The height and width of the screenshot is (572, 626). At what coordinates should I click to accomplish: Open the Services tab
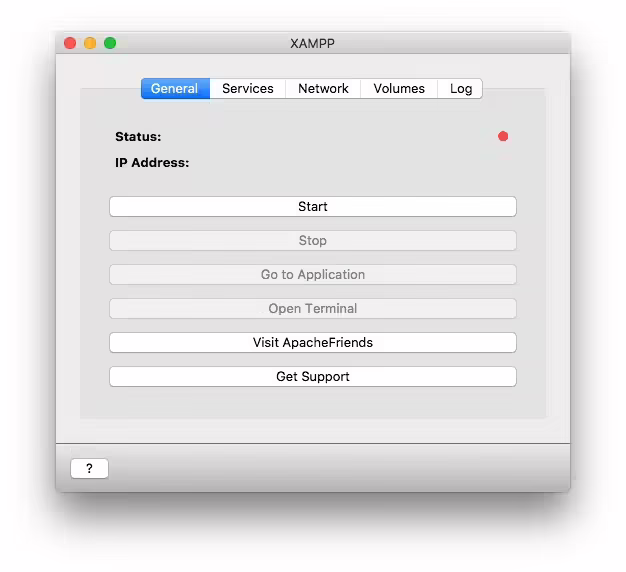pyautogui.click(x=248, y=88)
